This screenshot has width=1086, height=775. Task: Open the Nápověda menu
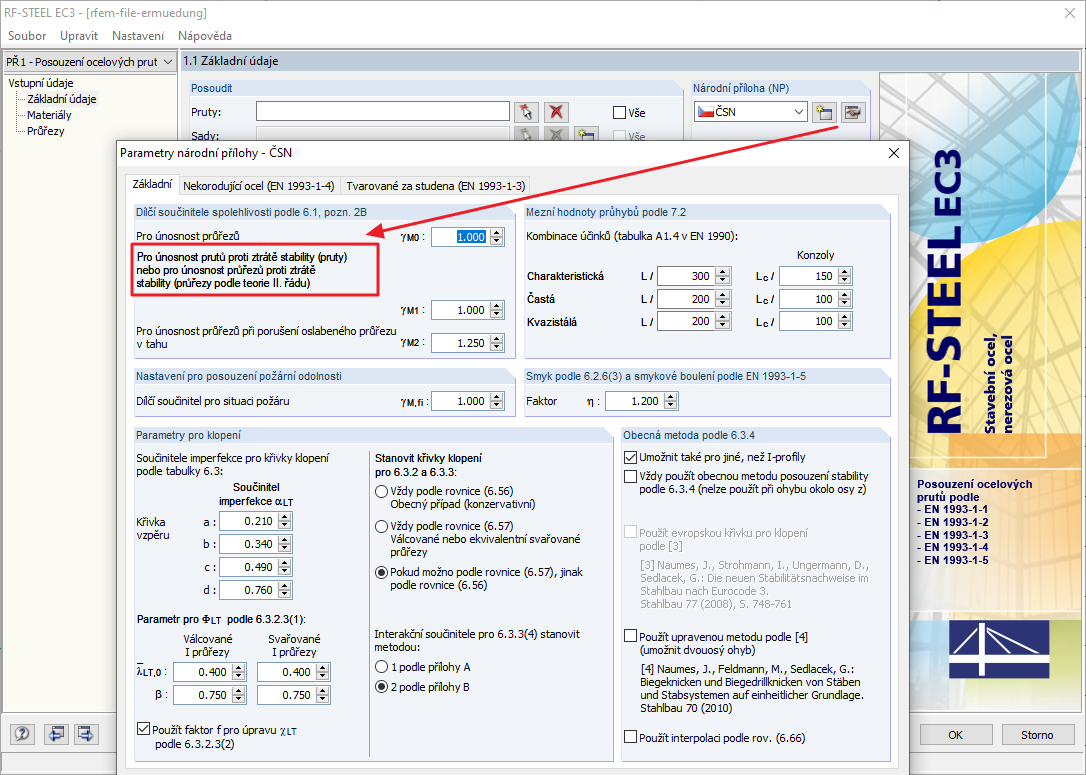click(x=205, y=36)
